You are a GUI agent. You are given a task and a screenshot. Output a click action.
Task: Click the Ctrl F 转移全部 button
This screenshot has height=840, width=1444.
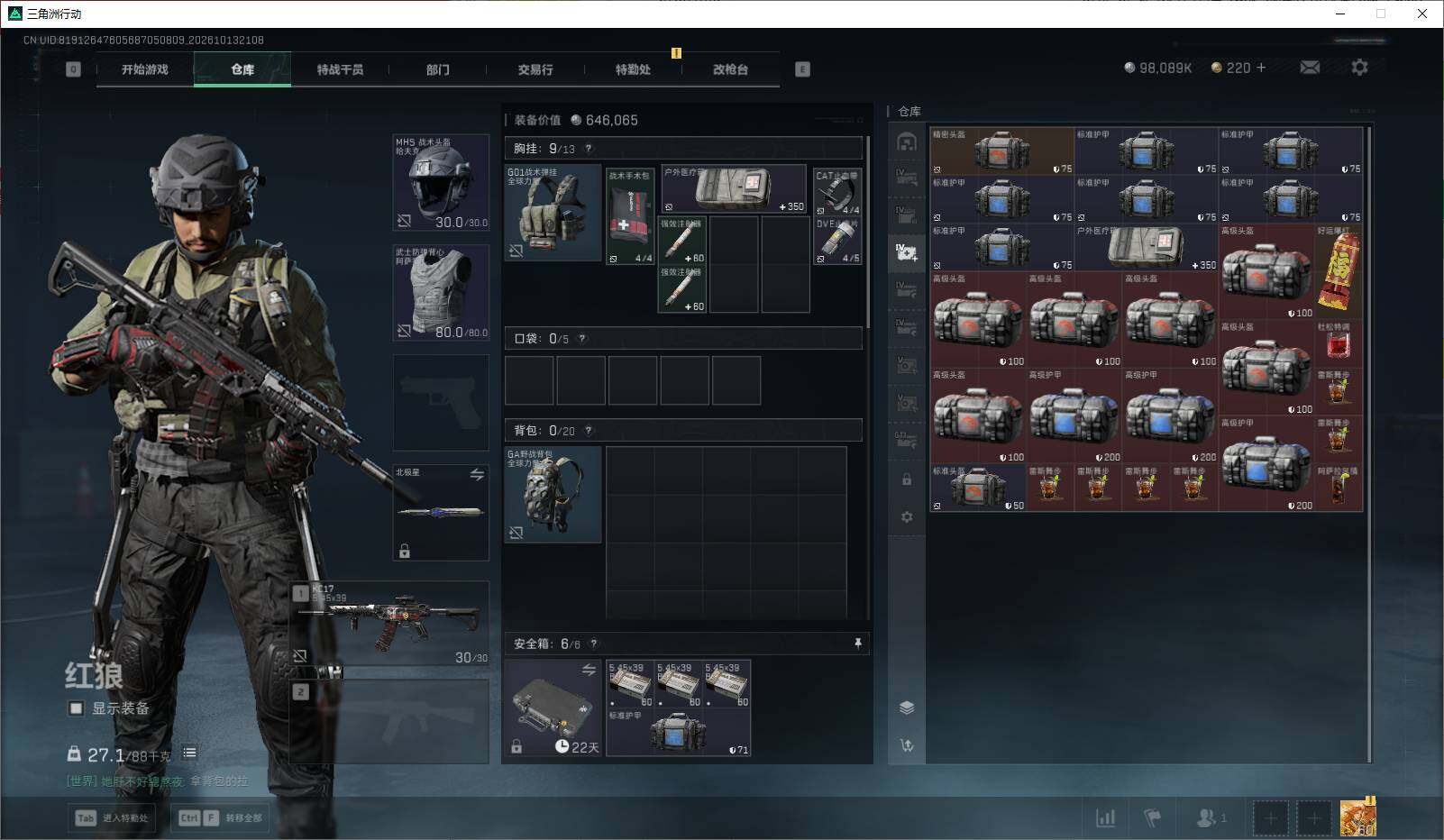tap(220, 818)
